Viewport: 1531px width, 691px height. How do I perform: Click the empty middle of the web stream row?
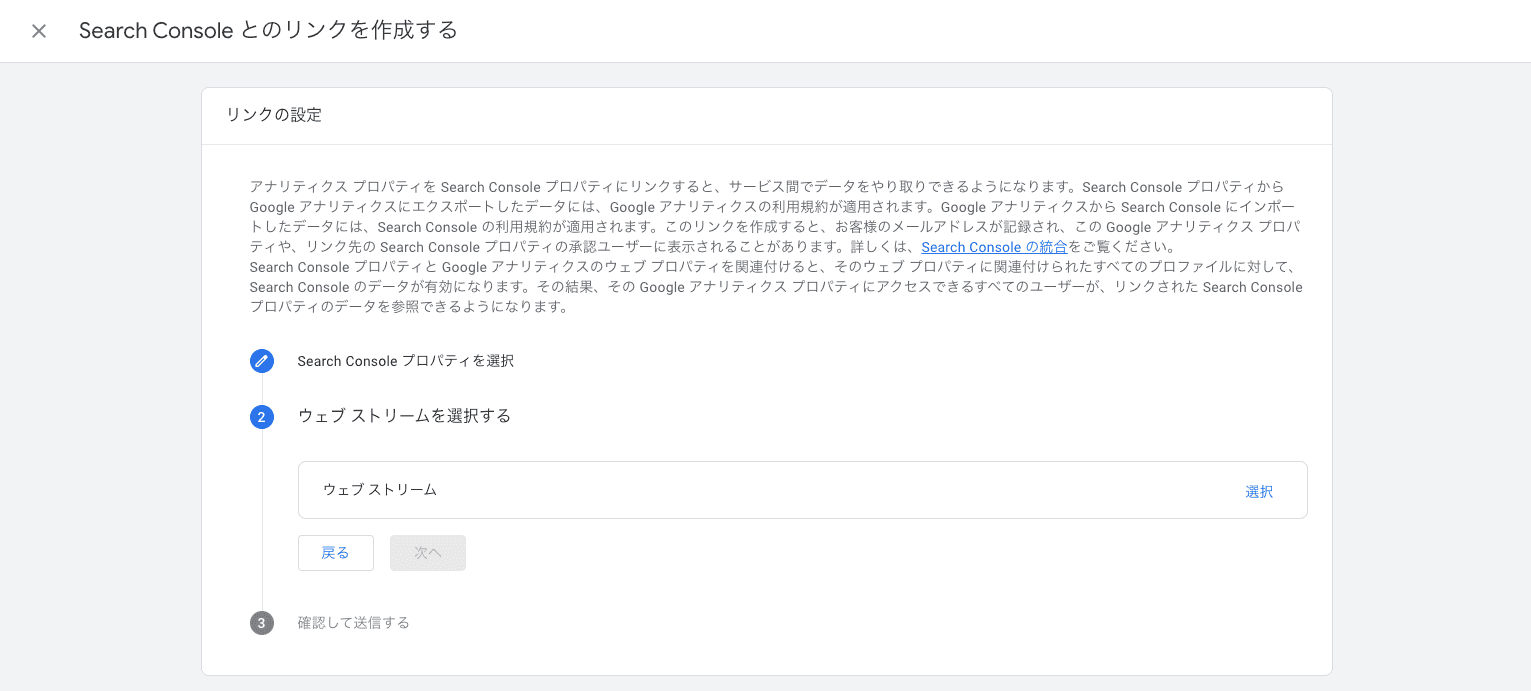coord(800,490)
